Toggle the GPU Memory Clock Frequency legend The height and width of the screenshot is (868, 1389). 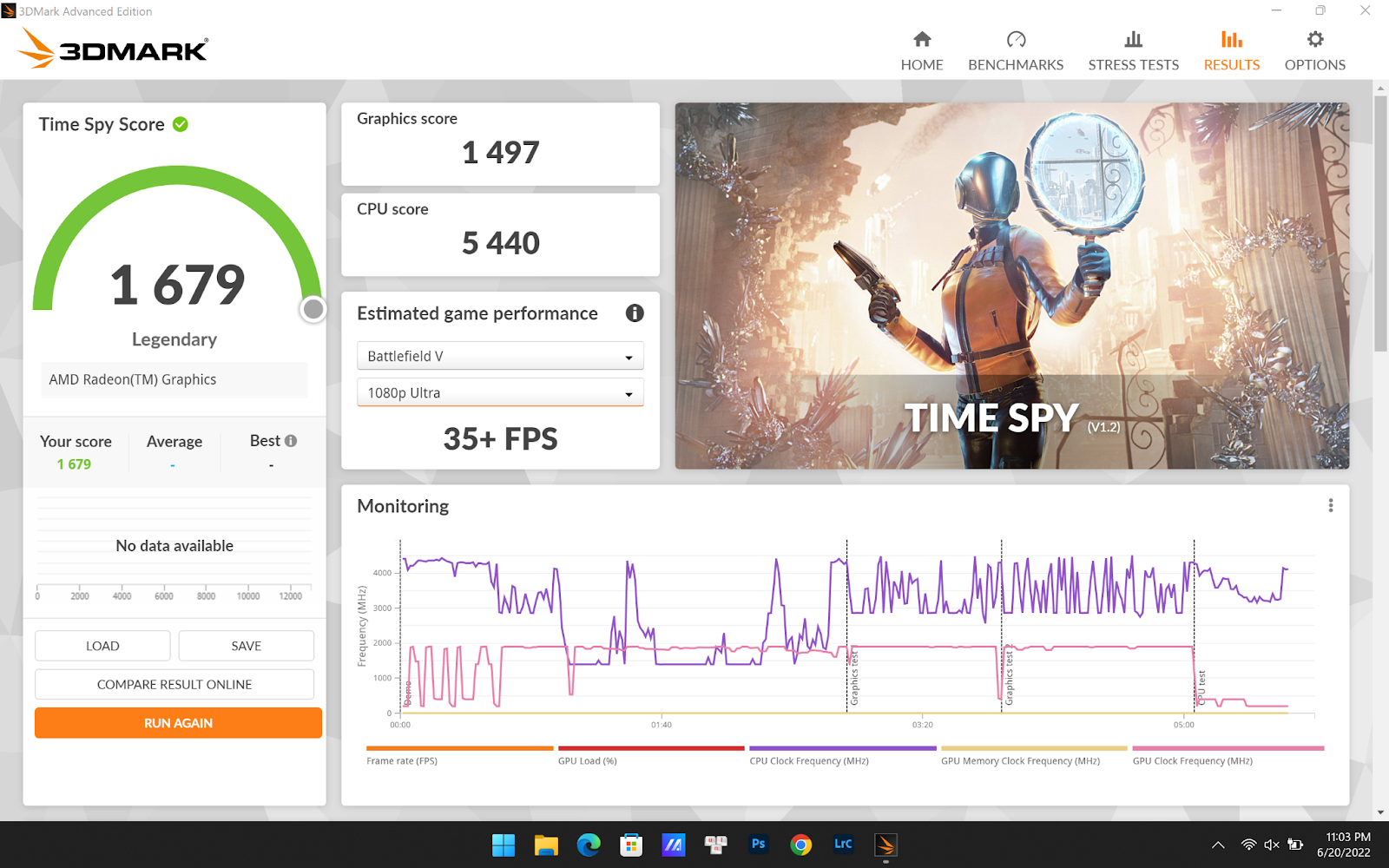click(x=1034, y=755)
